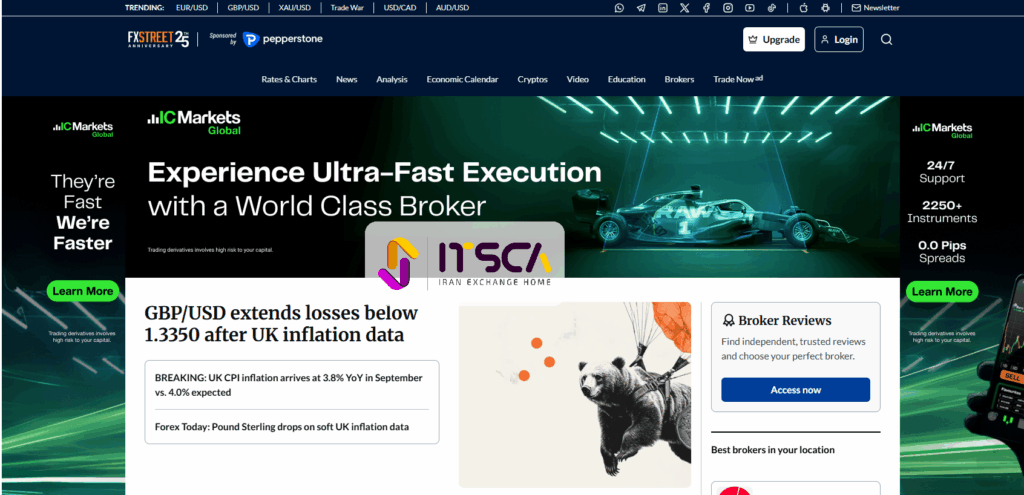Visit the LinkedIn page icon
Image resolution: width=1024 pixels, height=495 pixels.
coord(663,8)
